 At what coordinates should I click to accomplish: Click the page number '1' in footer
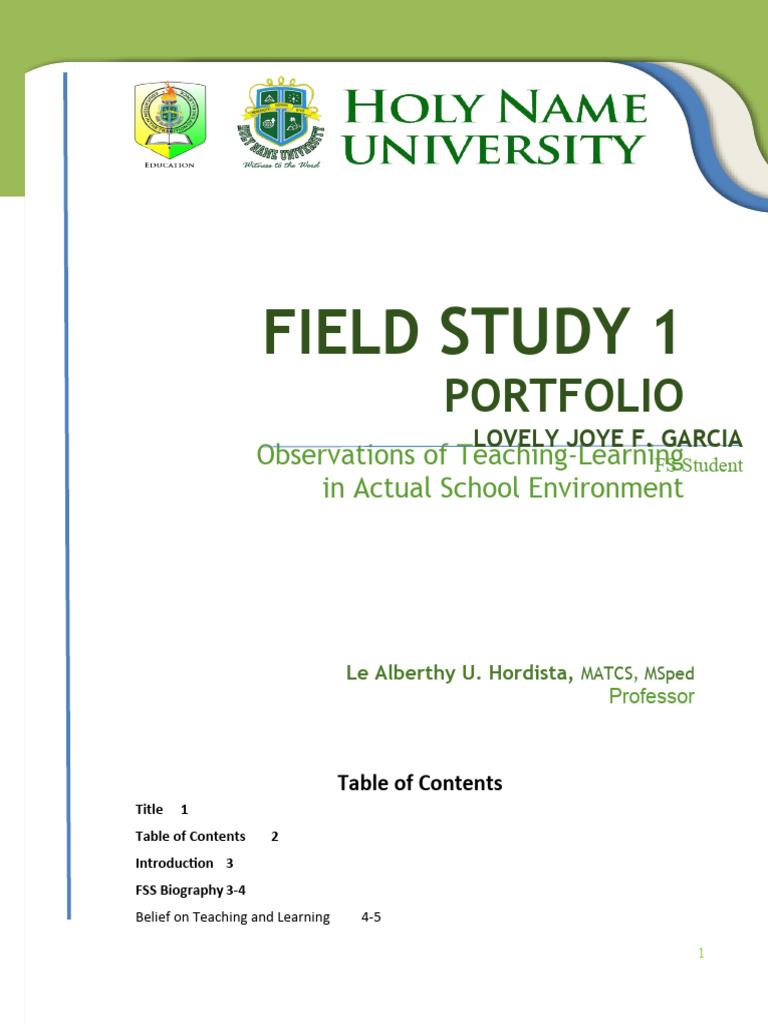pyautogui.click(x=701, y=953)
